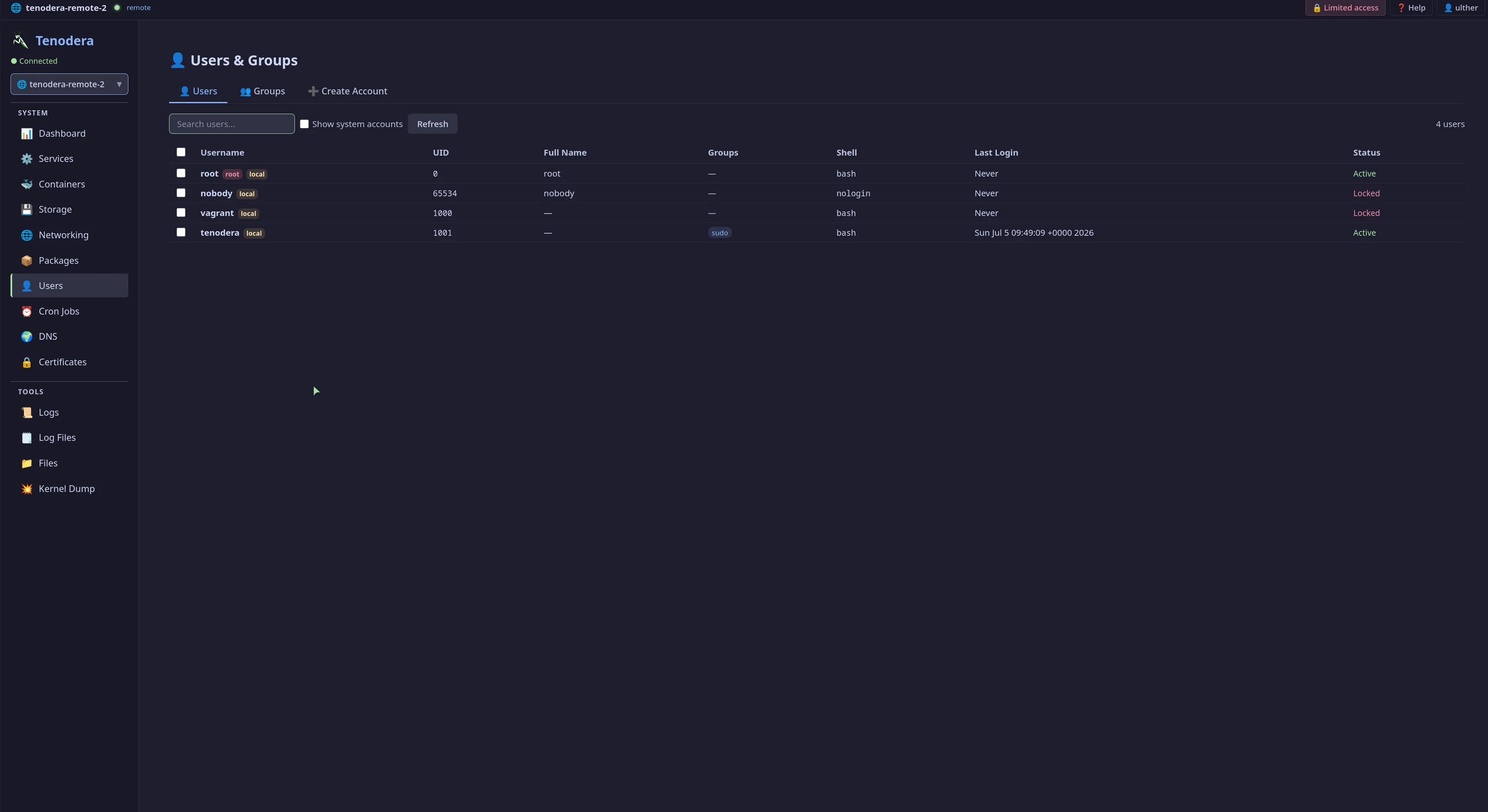
Task: Click the Users person icon in sidebar
Action: (x=26, y=286)
